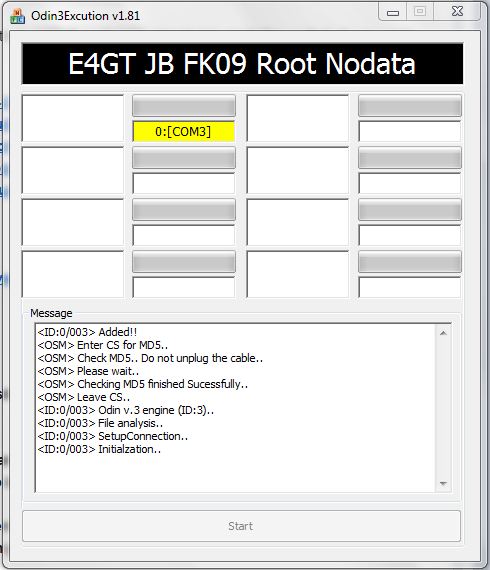This screenshot has width=490, height=570.
Task: Click the top-left empty status box
Action: (73, 118)
